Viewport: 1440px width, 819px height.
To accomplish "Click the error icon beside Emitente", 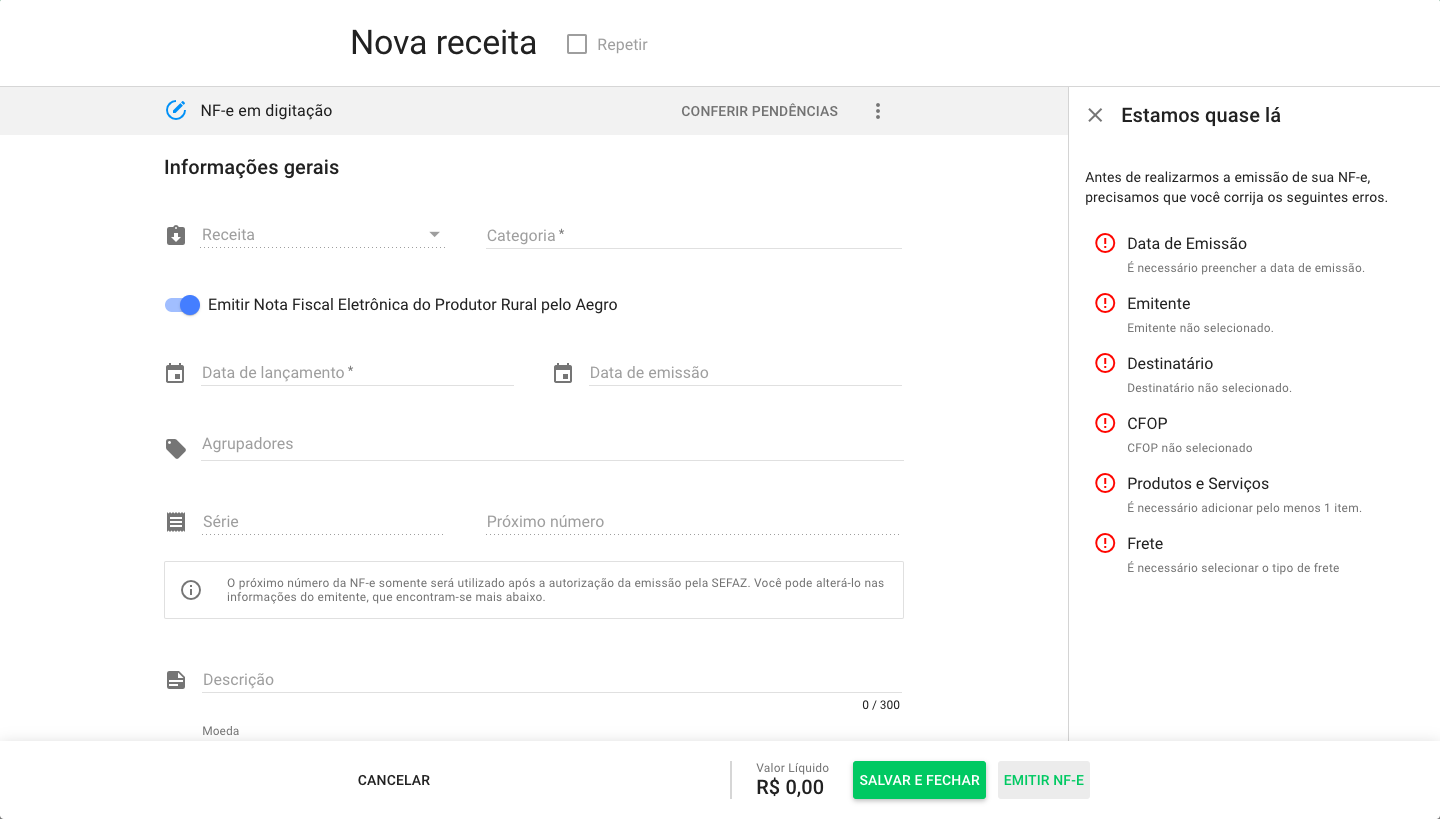I will [x=1105, y=303].
